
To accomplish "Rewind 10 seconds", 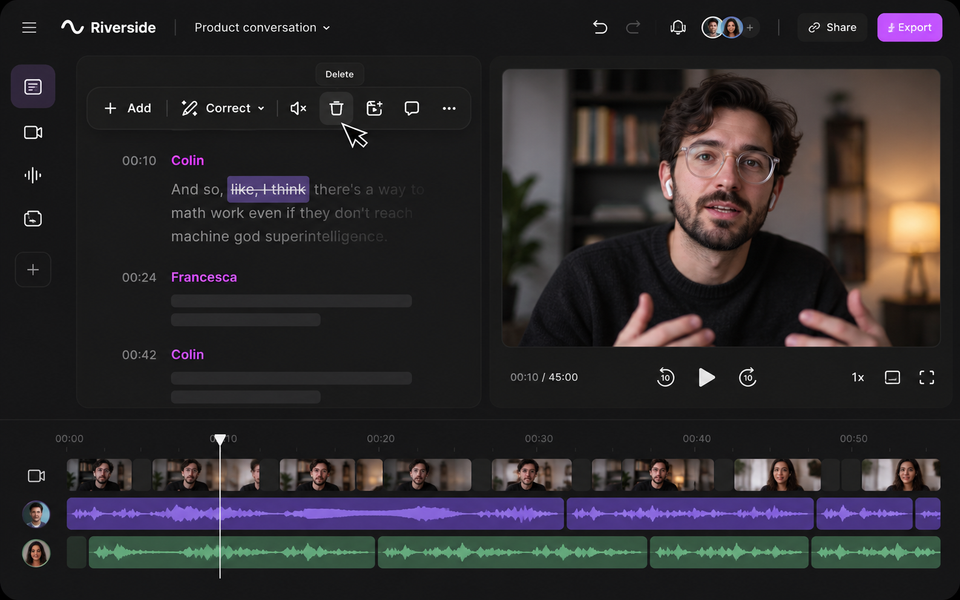I will pos(666,377).
